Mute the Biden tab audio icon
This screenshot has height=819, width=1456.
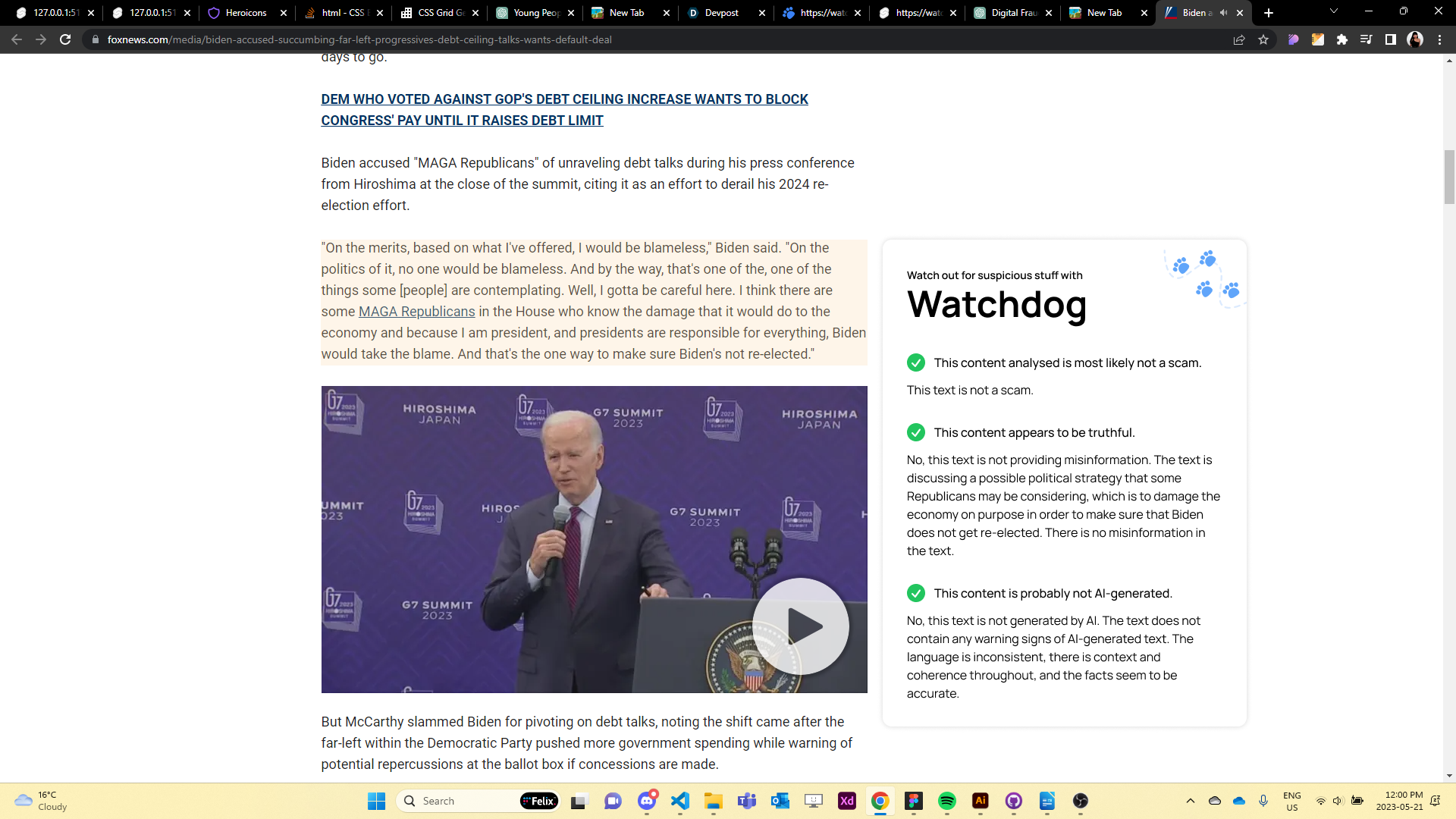pos(1223,13)
